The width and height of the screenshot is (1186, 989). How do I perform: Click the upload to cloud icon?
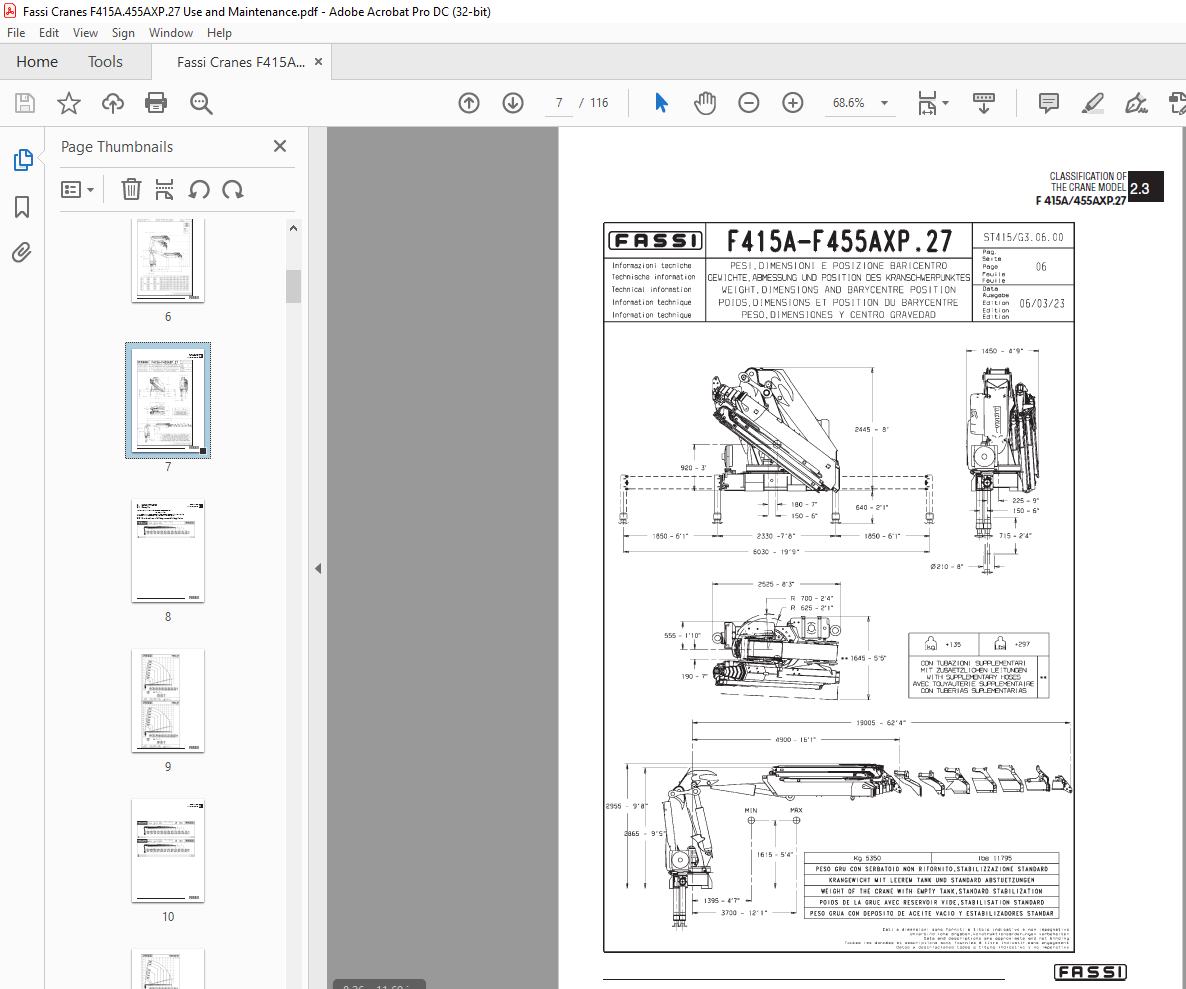click(113, 103)
